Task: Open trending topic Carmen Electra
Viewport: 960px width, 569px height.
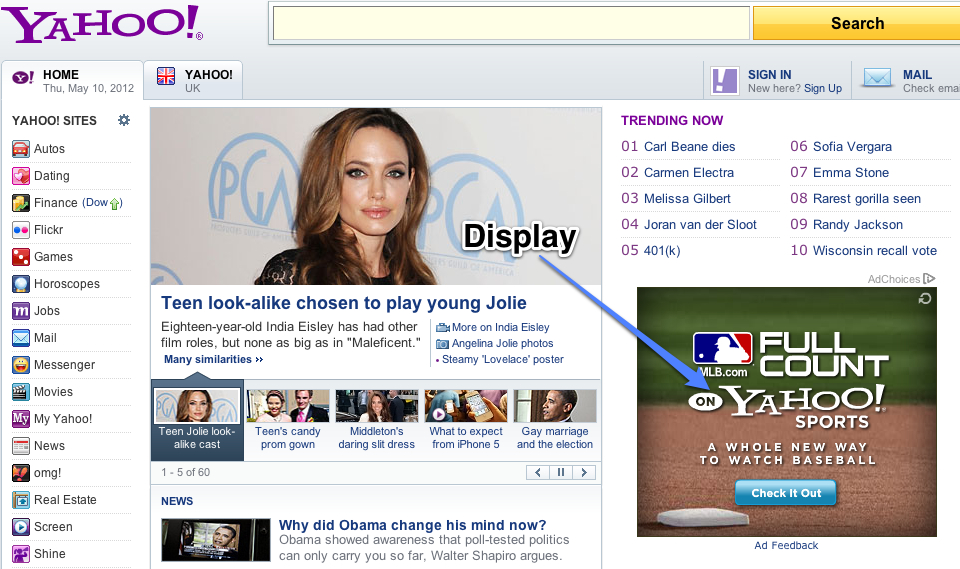Action: pyautogui.click(x=689, y=173)
